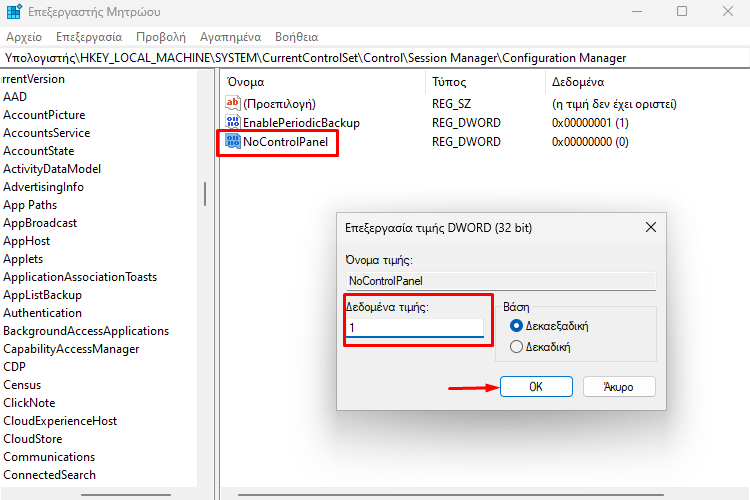Open the Βοήθεια menu
750x500 pixels.
(x=297, y=37)
